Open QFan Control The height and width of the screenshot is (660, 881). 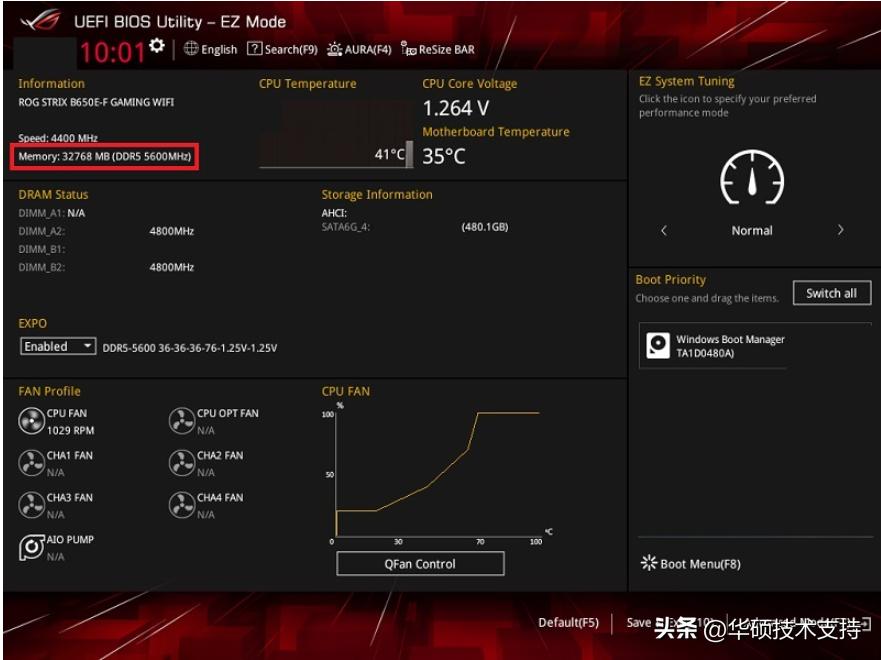420,564
